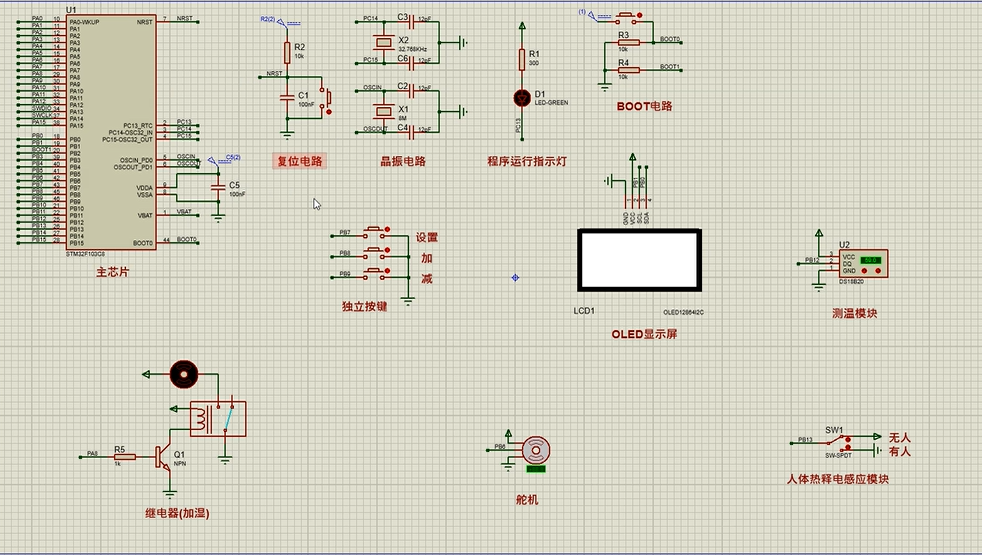Image resolution: width=982 pixels, height=555 pixels.
Task: Click the OLED显示屏 label
Action: (x=644, y=334)
